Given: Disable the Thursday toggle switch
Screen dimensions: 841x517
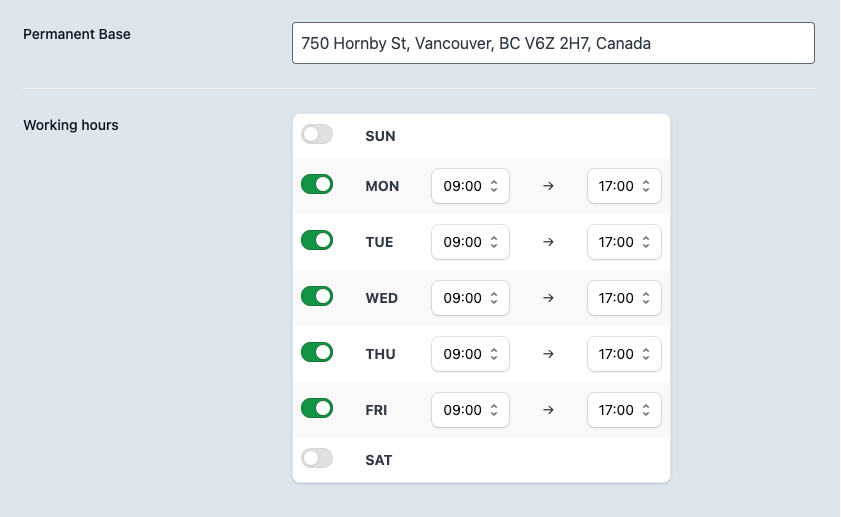Looking at the screenshot, I should (317, 353).
